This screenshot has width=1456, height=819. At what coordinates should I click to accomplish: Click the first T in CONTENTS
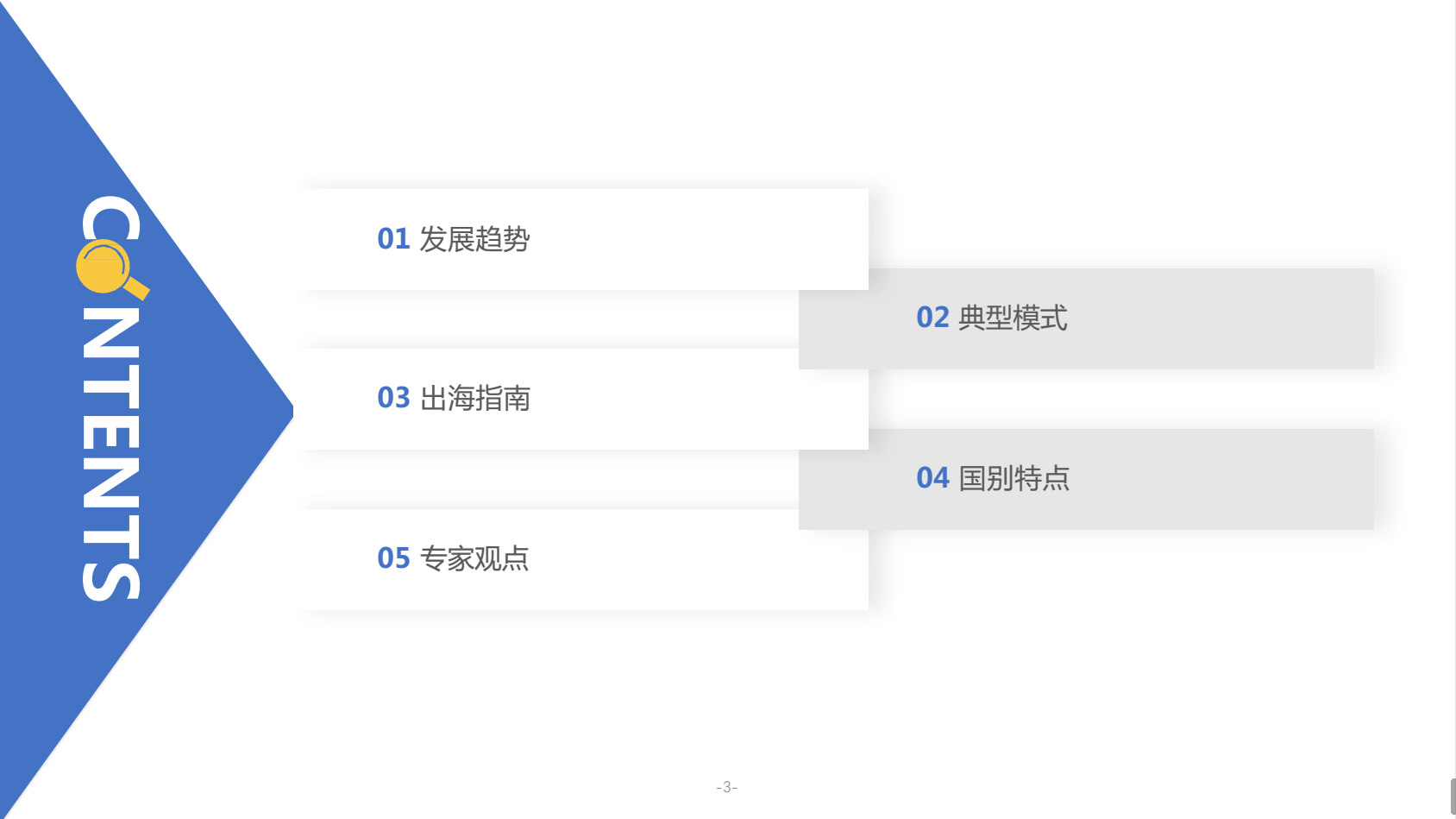(x=110, y=384)
